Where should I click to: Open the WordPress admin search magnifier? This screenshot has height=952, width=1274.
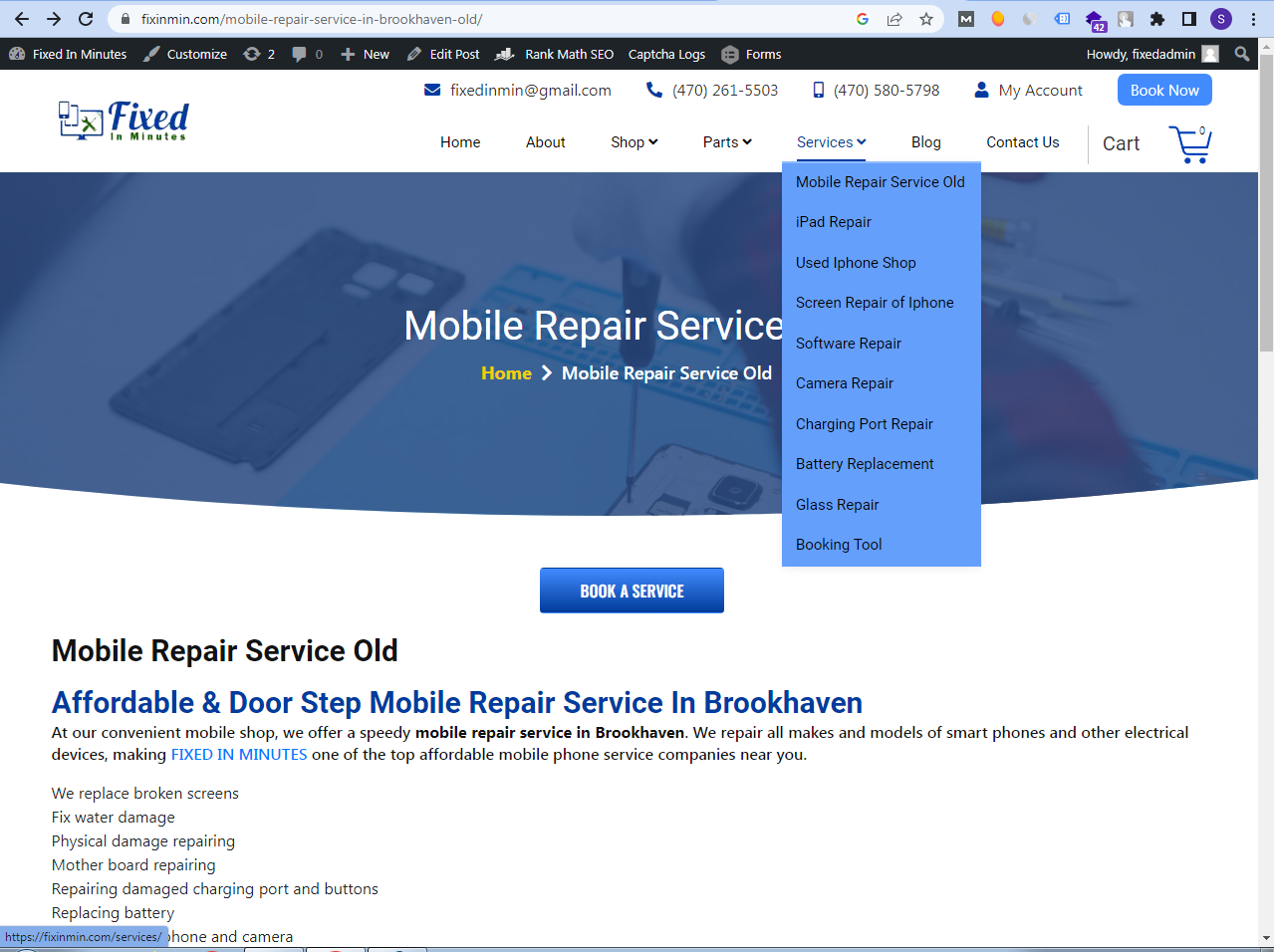coord(1242,54)
